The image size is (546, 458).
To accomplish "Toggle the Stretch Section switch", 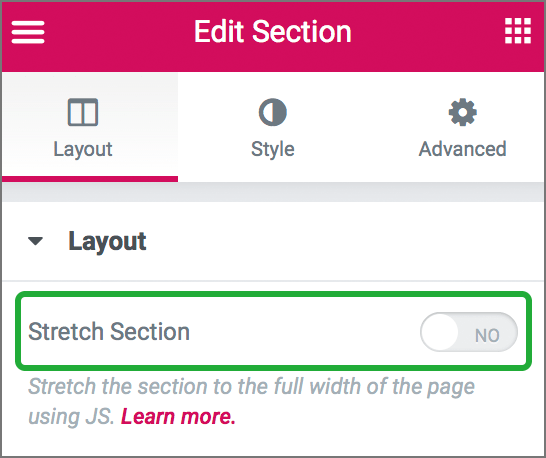I will coord(469,332).
